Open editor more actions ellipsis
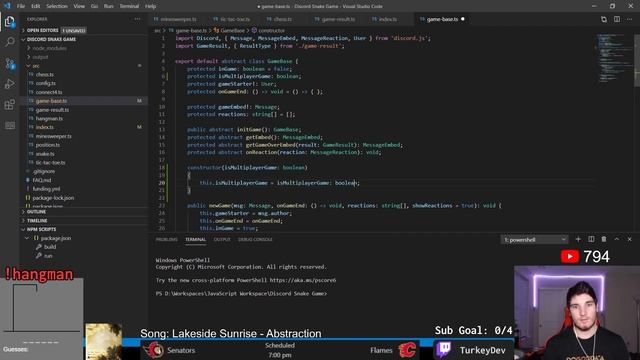 629,19
